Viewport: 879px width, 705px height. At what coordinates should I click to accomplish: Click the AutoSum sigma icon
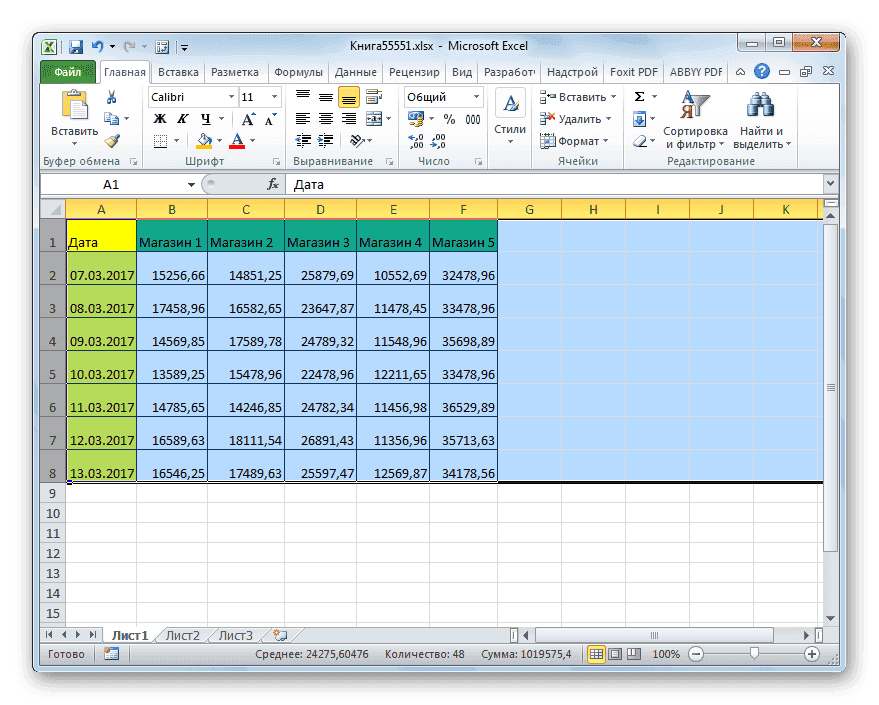coord(640,97)
